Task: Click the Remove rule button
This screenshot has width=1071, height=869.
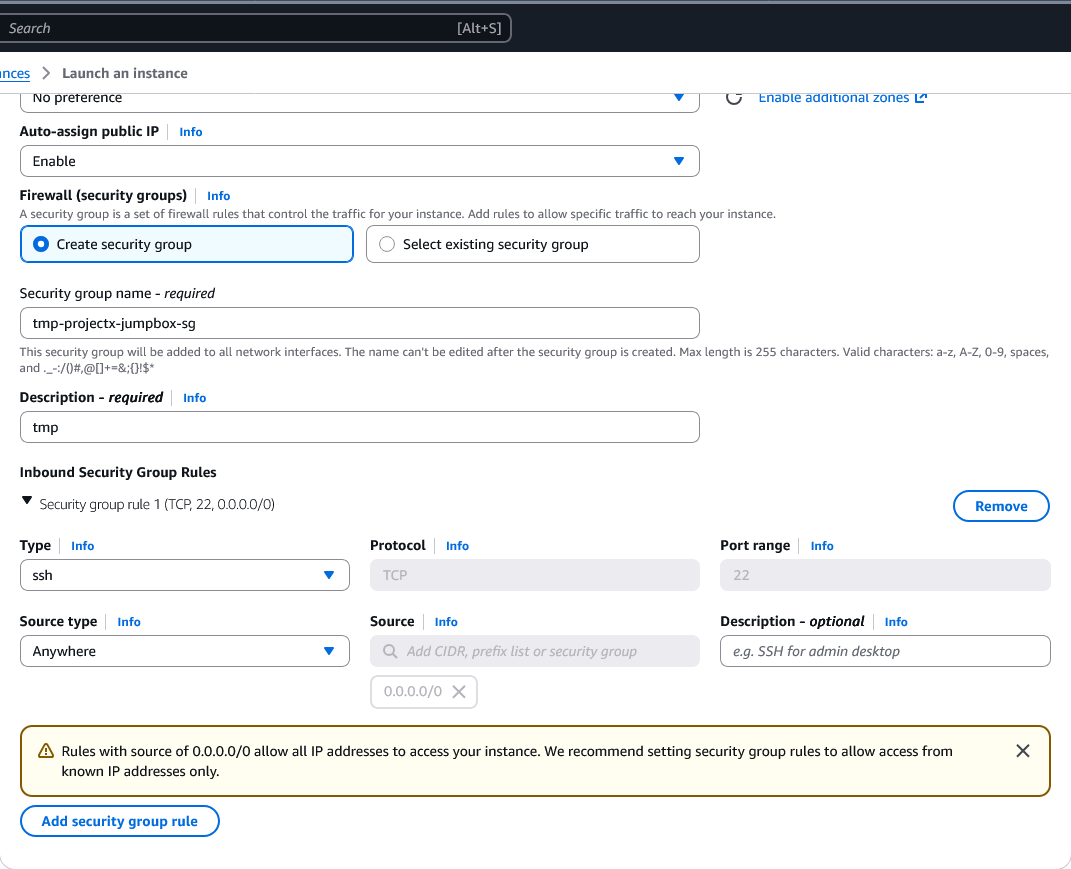Action: (1000, 506)
